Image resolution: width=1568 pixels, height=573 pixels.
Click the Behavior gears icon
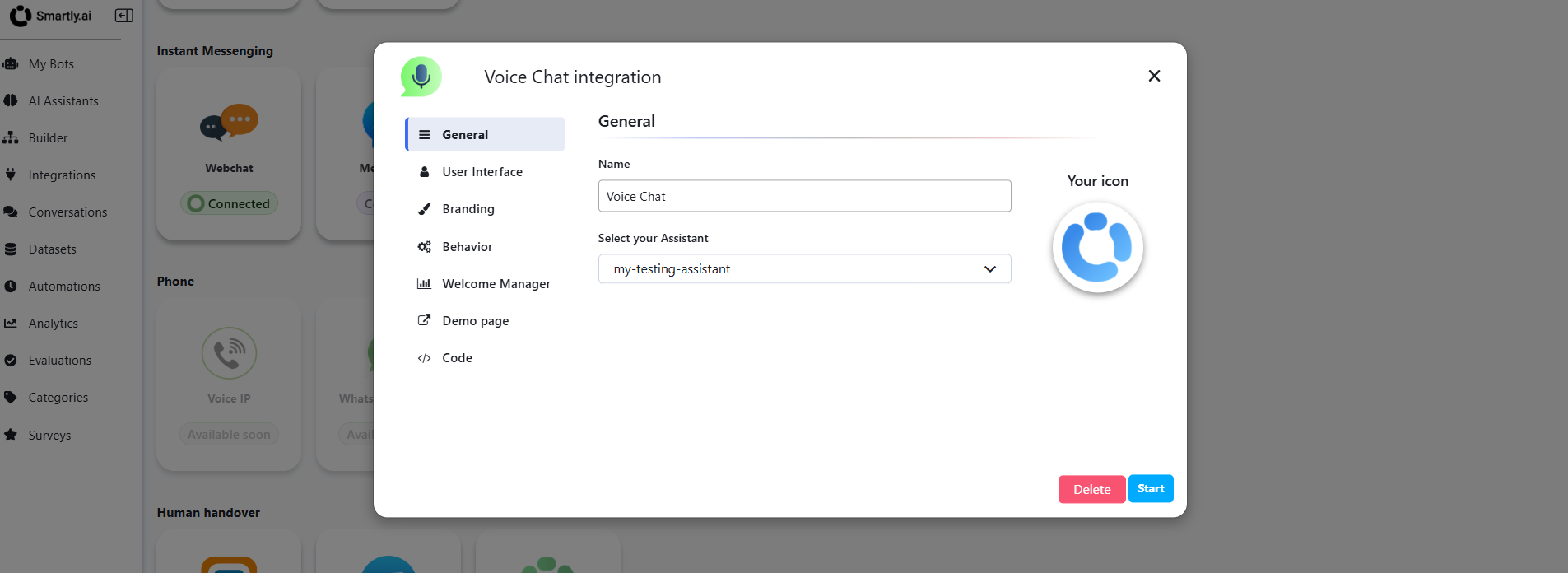425,246
